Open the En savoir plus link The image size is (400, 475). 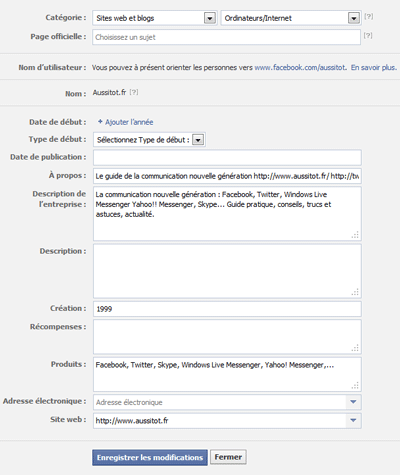point(374,67)
